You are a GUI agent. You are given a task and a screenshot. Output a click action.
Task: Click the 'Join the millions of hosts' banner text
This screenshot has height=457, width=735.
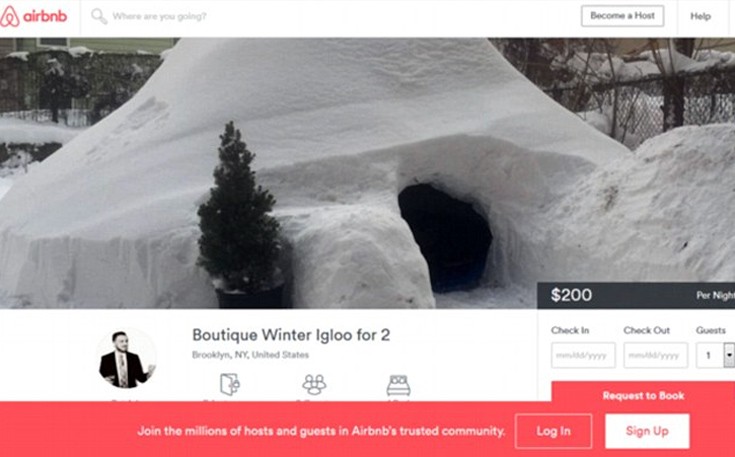coord(321,431)
